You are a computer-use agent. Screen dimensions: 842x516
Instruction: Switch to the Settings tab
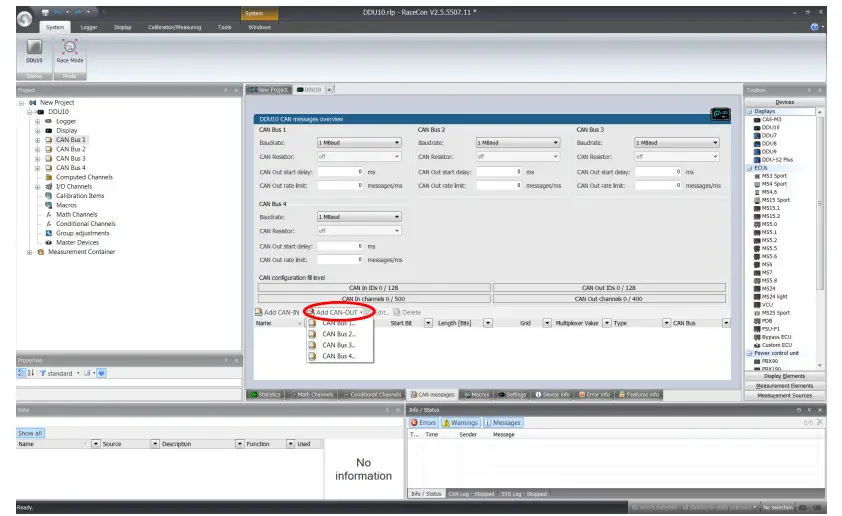click(x=512, y=395)
